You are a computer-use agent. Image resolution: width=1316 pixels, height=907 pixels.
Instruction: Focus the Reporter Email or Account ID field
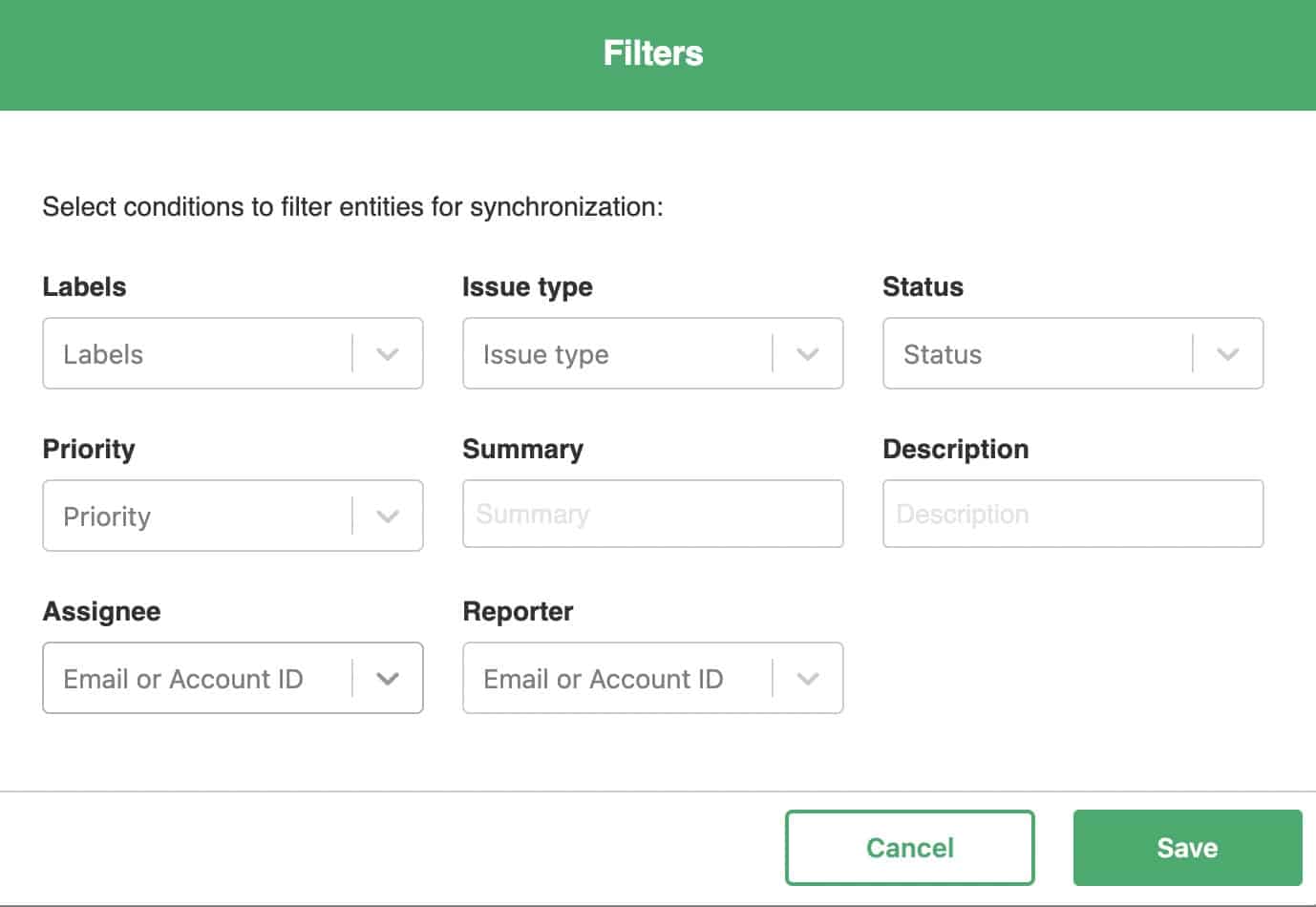pos(653,678)
